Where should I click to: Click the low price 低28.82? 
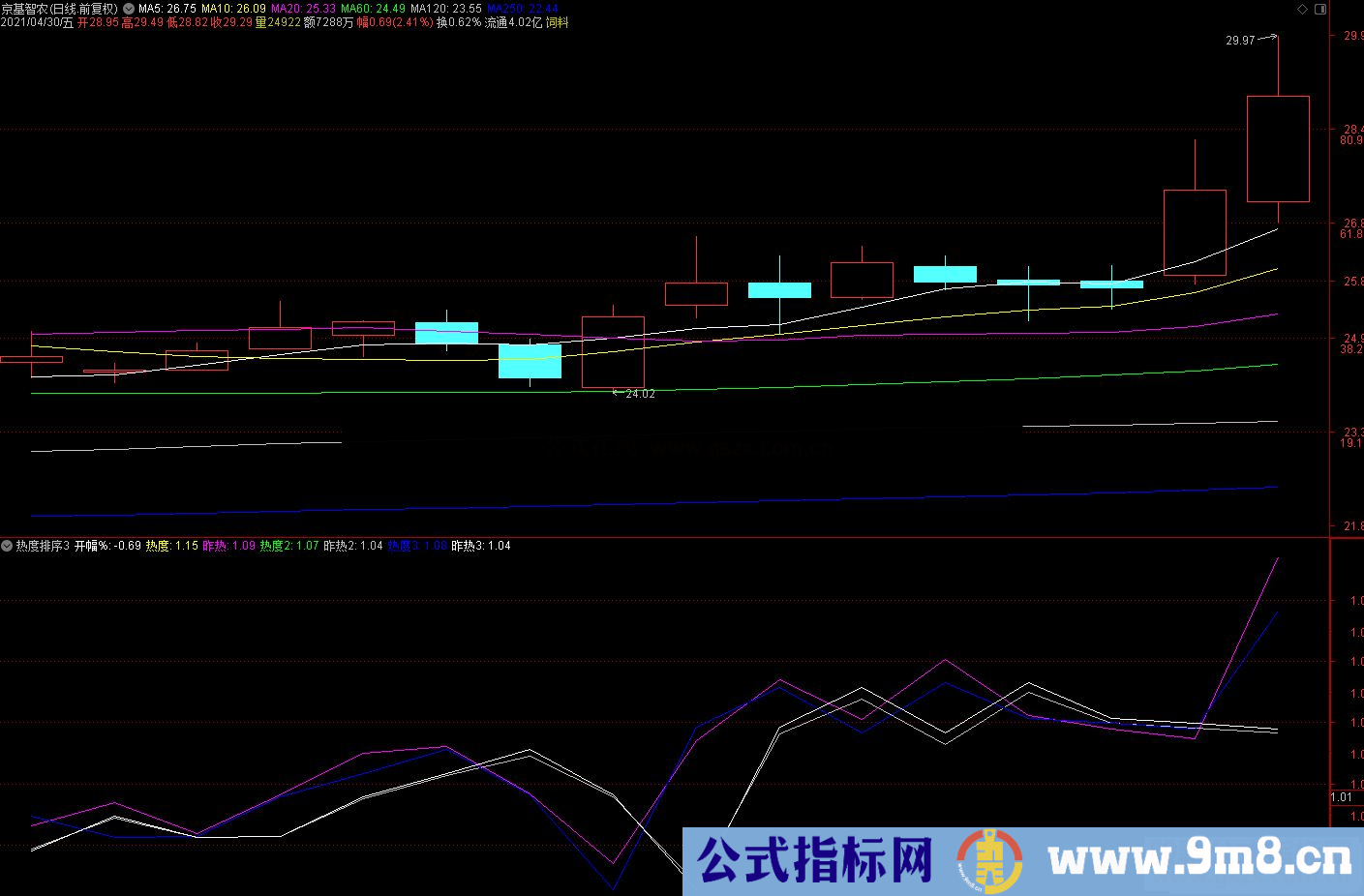[187, 22]
